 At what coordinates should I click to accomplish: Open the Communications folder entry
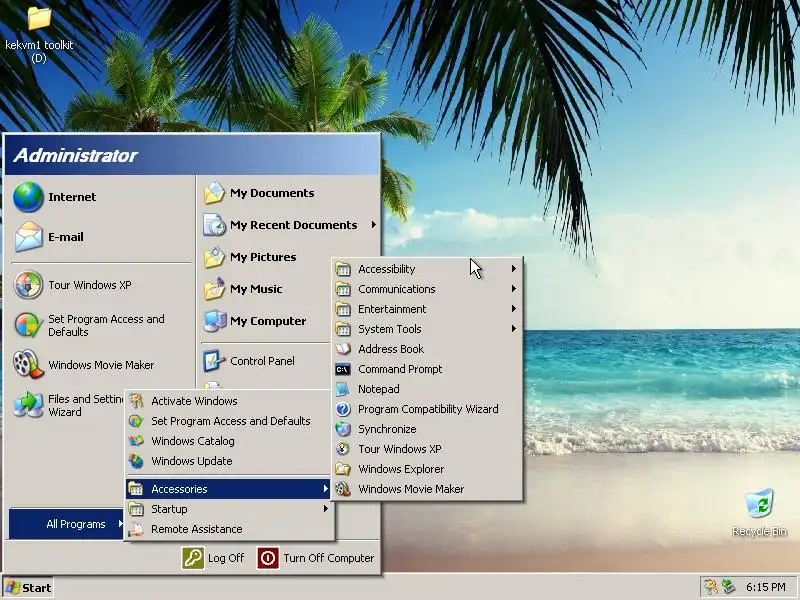tap(427, 289)
